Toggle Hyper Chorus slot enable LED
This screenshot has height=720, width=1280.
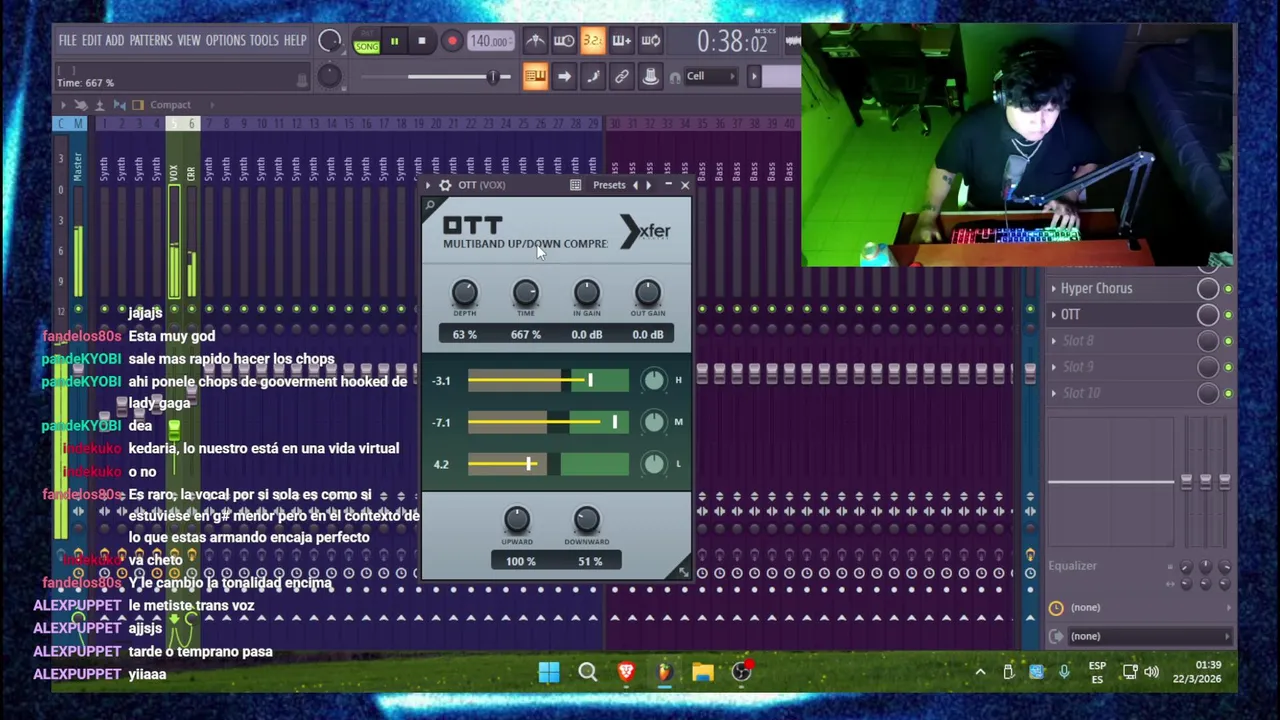1228,289
